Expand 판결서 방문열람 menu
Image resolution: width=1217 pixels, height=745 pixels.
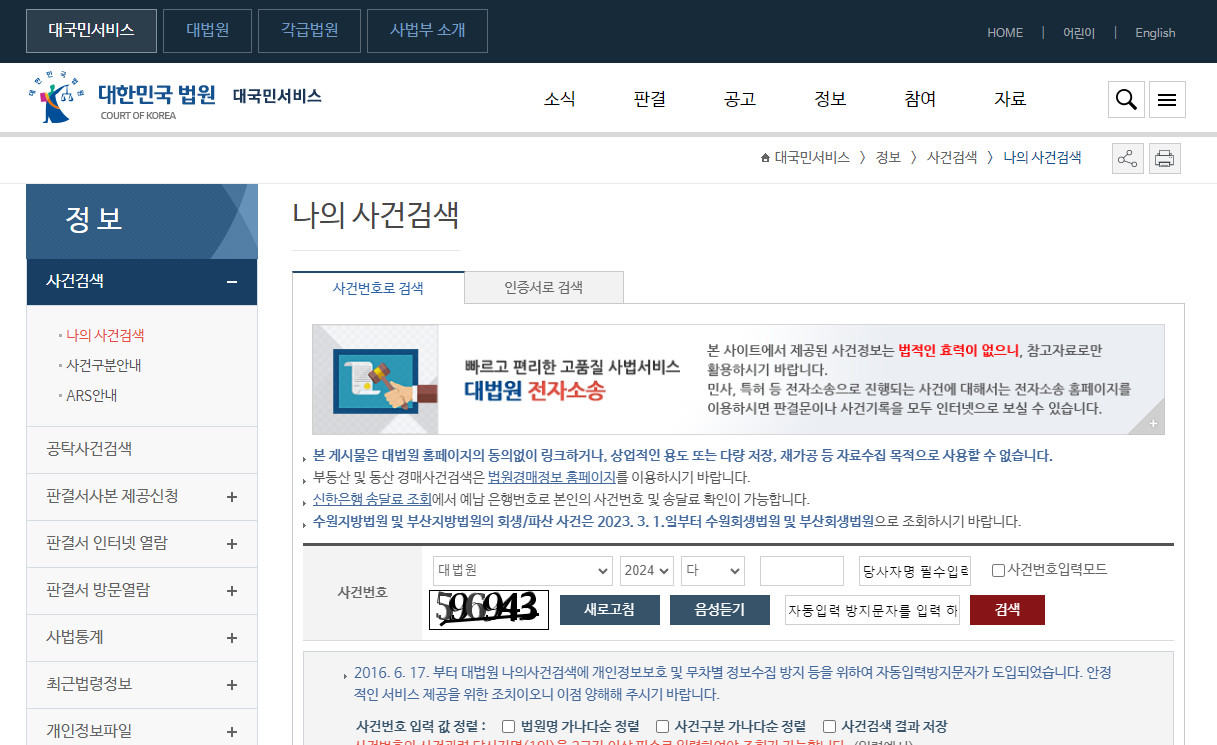point(232,591)
